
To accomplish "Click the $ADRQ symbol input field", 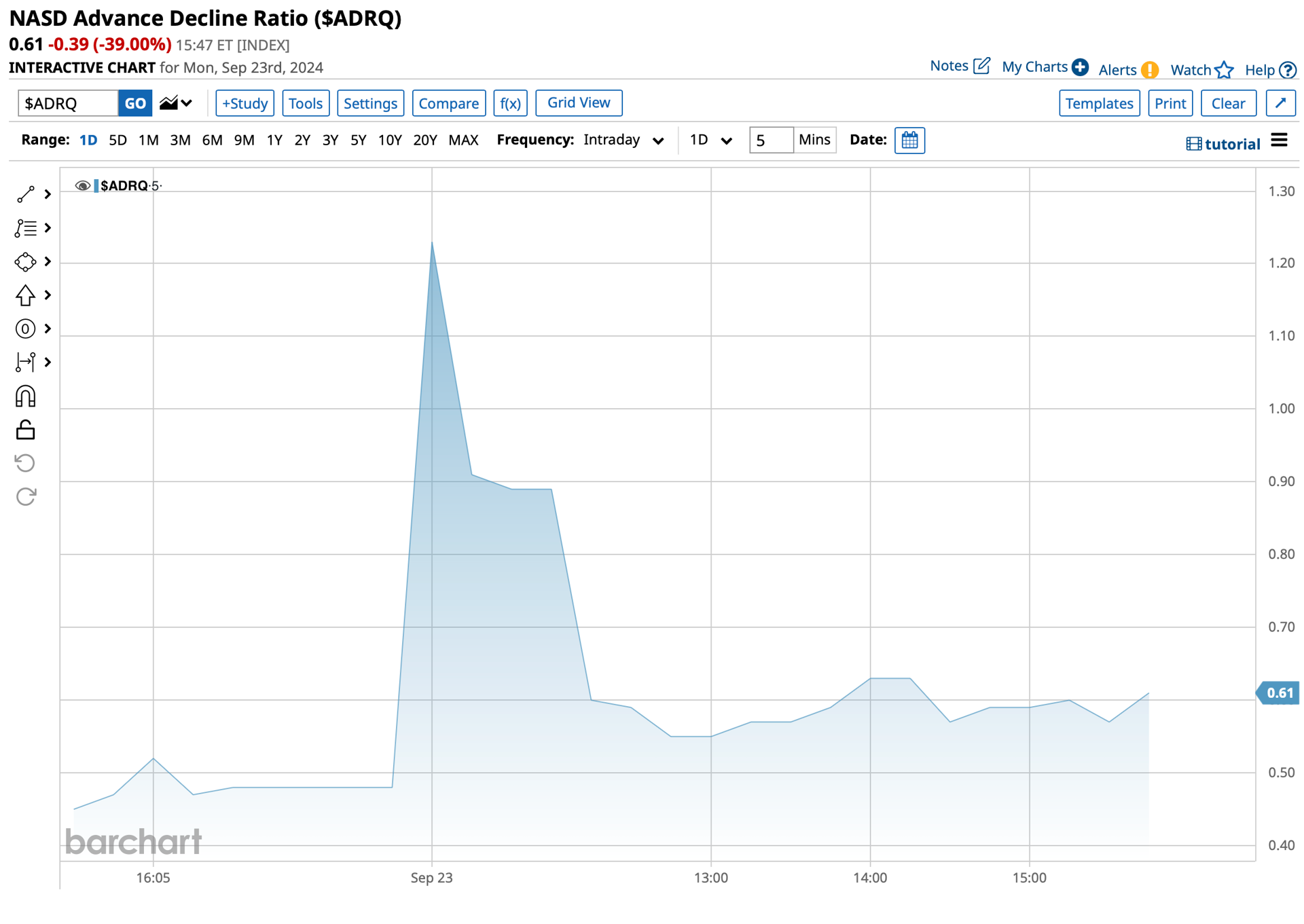I will [x=68, y=103].
